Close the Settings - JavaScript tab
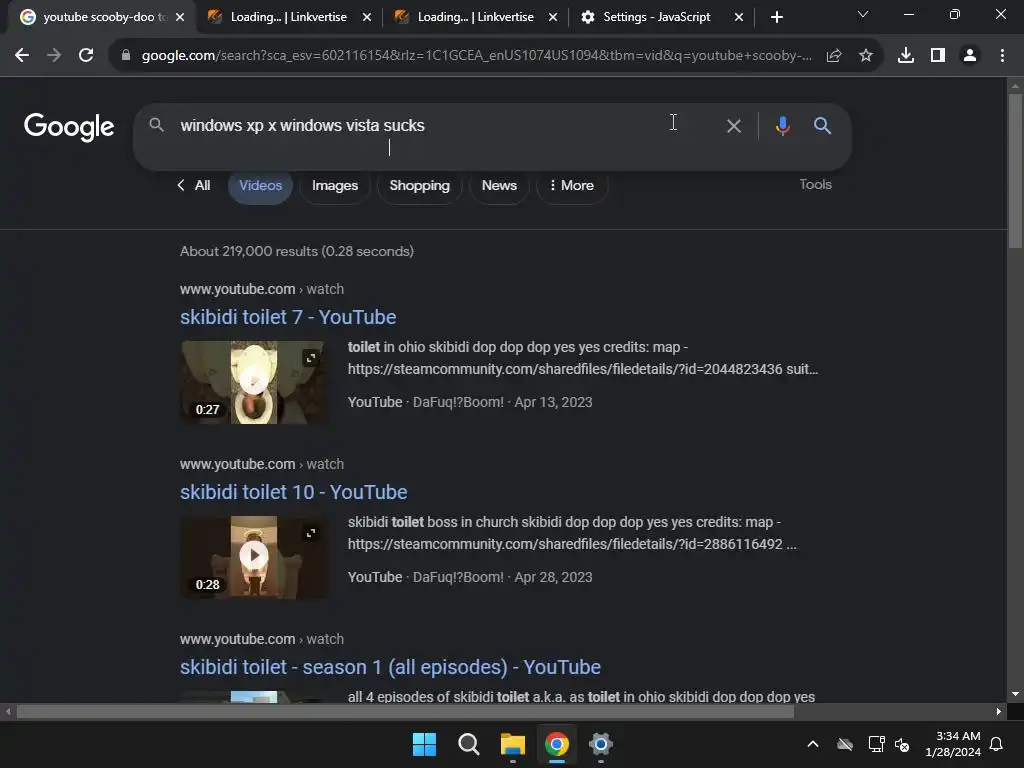Image resolution: width=1024 pixels, height=768 pixels. click(739, 17)
